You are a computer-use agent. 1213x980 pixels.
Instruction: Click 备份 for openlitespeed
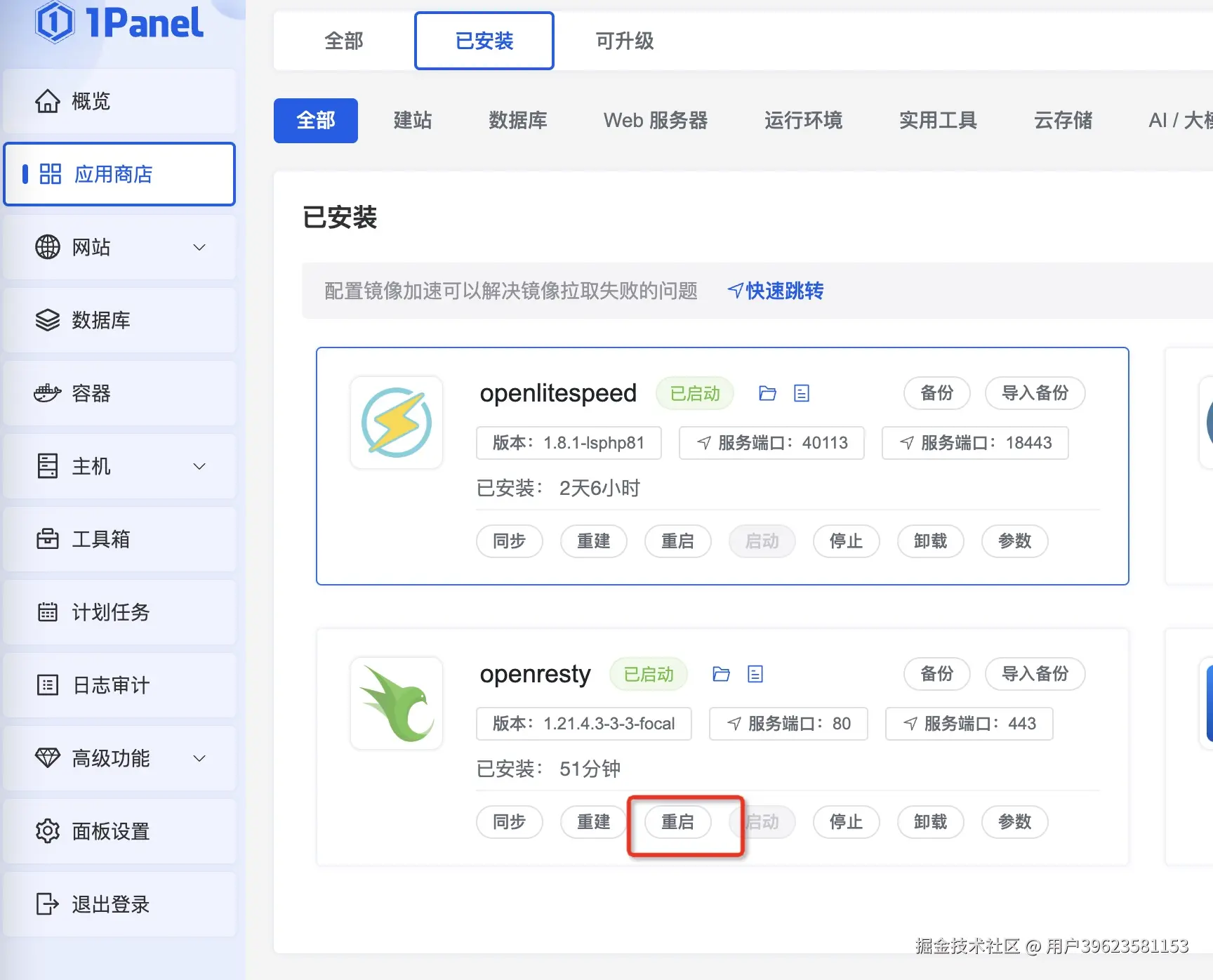[x=936, y=393]
